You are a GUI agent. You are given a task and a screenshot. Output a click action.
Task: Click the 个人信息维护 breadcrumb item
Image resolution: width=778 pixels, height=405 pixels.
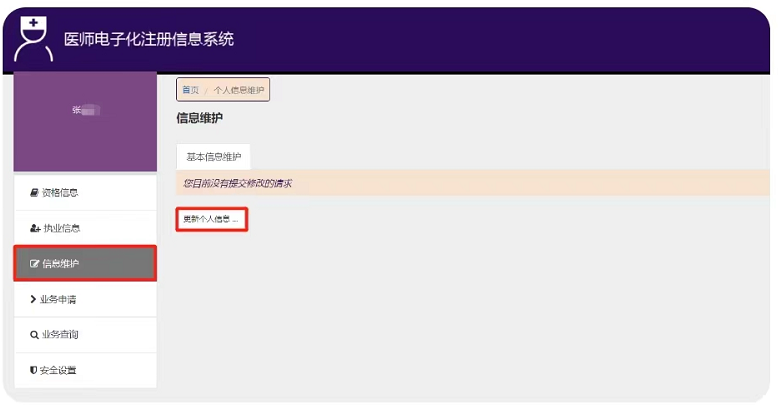[x=239, y=90]
